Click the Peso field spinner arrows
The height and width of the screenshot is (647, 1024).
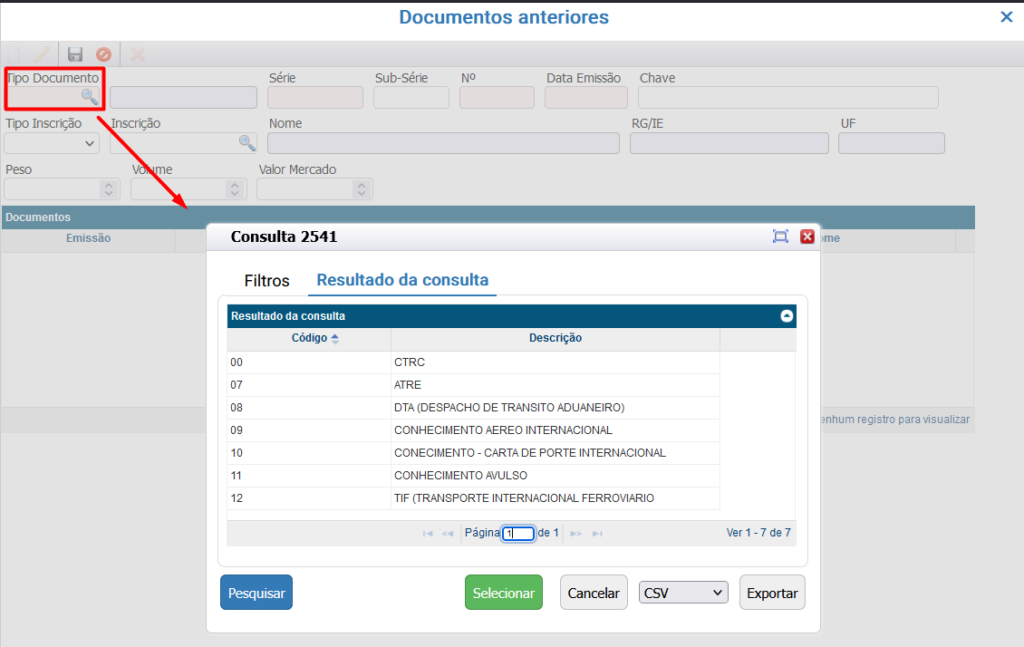(x=108, y=189)
